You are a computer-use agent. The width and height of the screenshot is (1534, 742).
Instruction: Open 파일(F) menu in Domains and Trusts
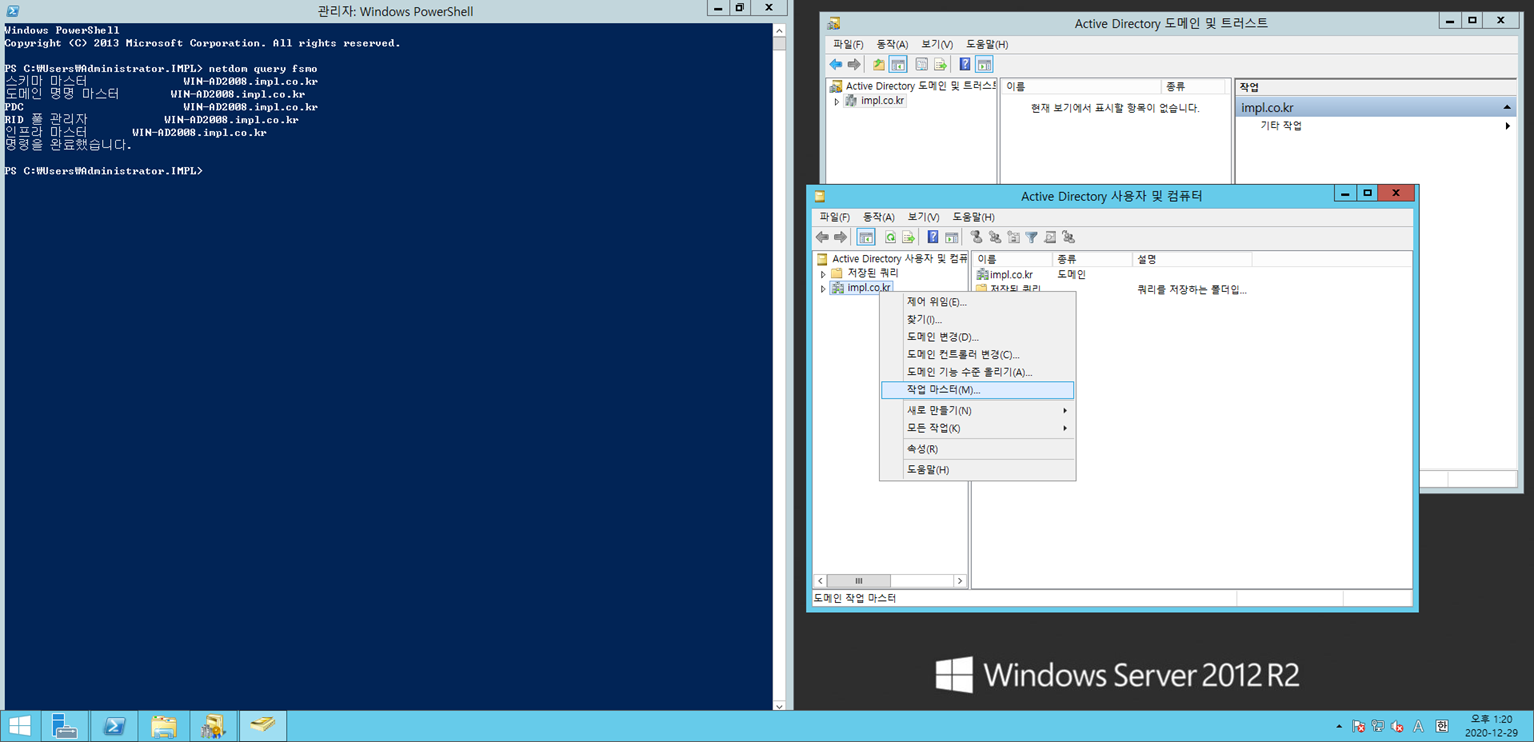pos(848,44)
